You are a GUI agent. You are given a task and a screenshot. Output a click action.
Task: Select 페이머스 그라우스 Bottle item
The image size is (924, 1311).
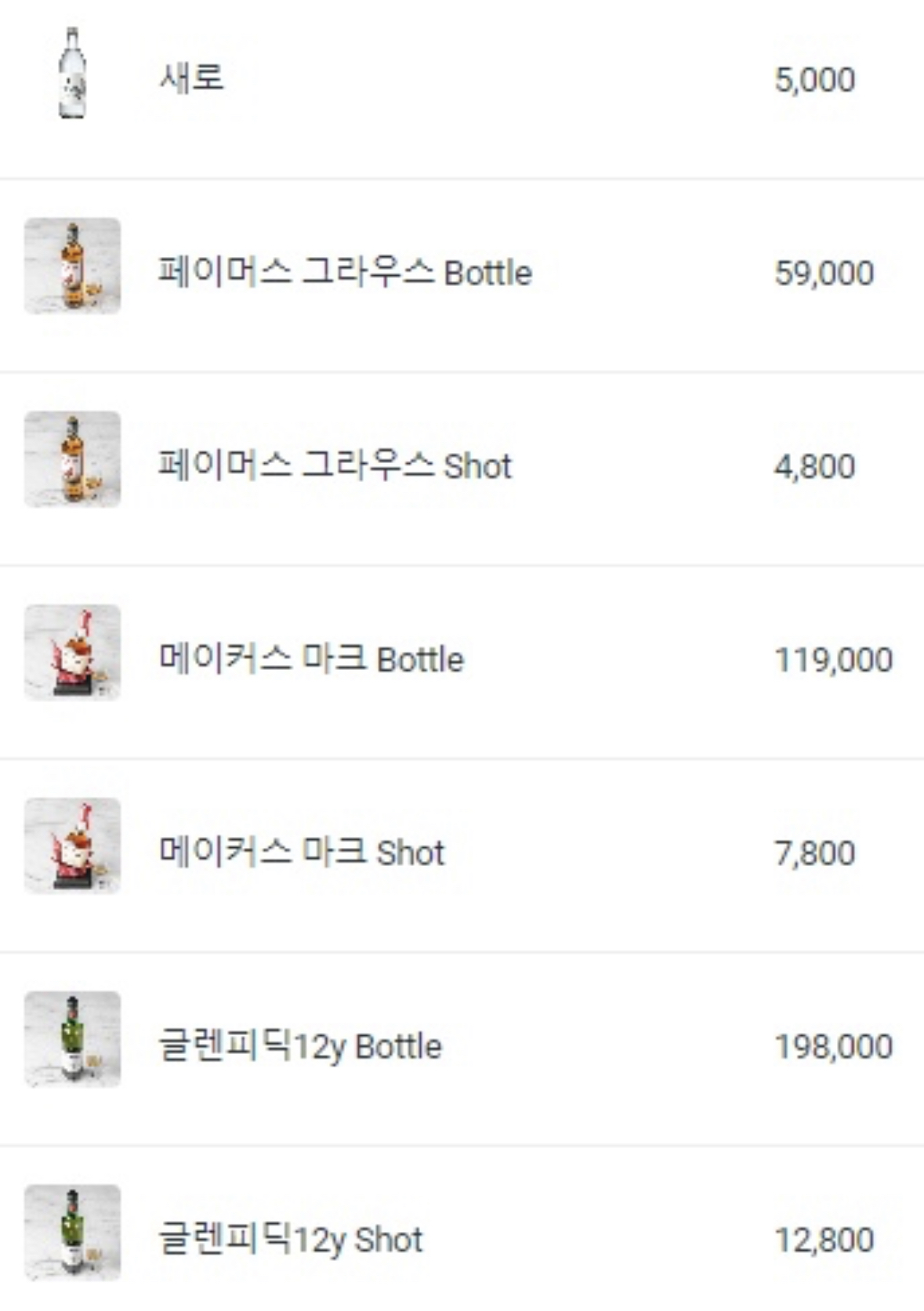click(345, 273)
